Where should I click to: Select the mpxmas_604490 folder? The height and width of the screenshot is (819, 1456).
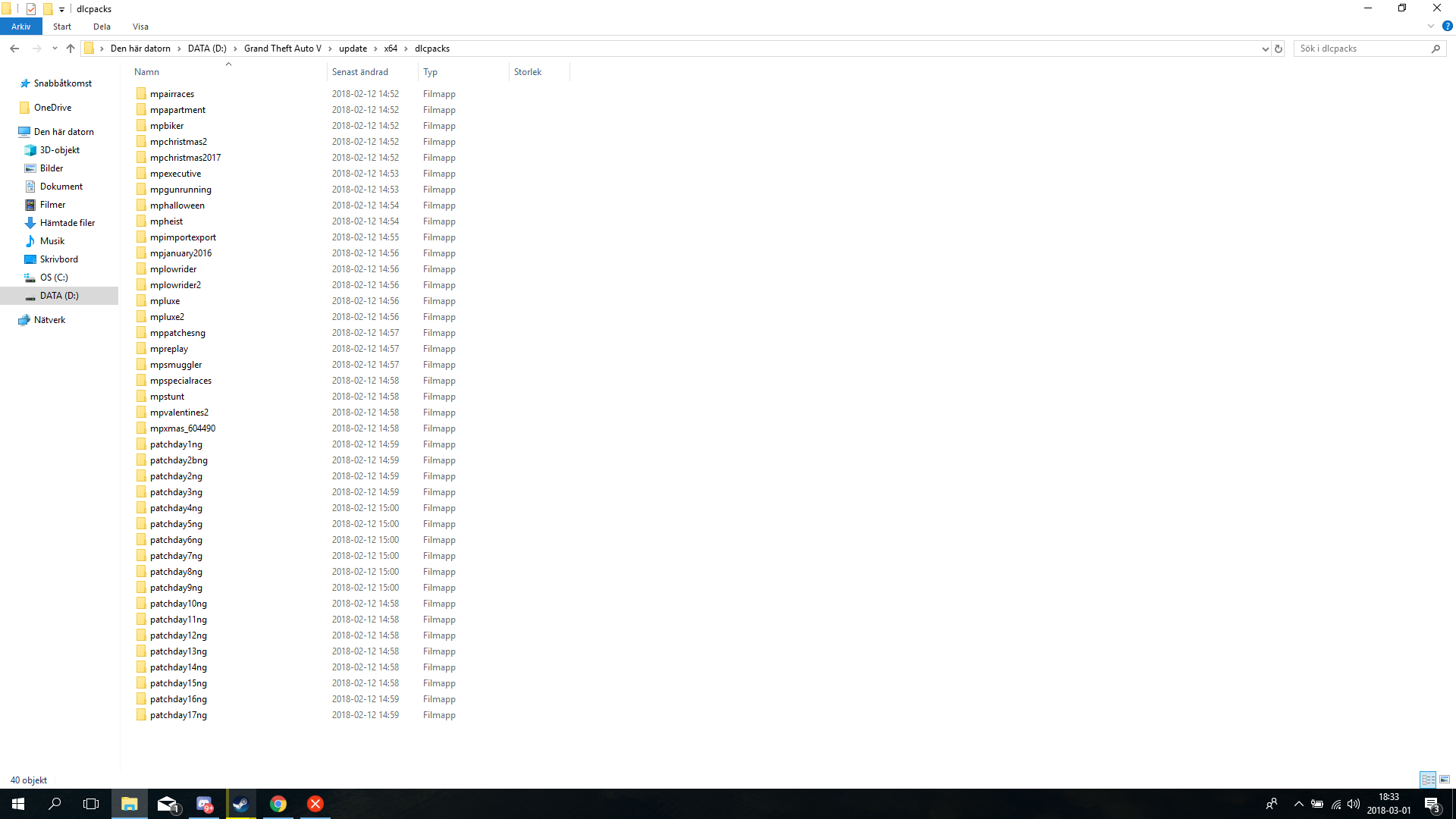click(183, 428)
